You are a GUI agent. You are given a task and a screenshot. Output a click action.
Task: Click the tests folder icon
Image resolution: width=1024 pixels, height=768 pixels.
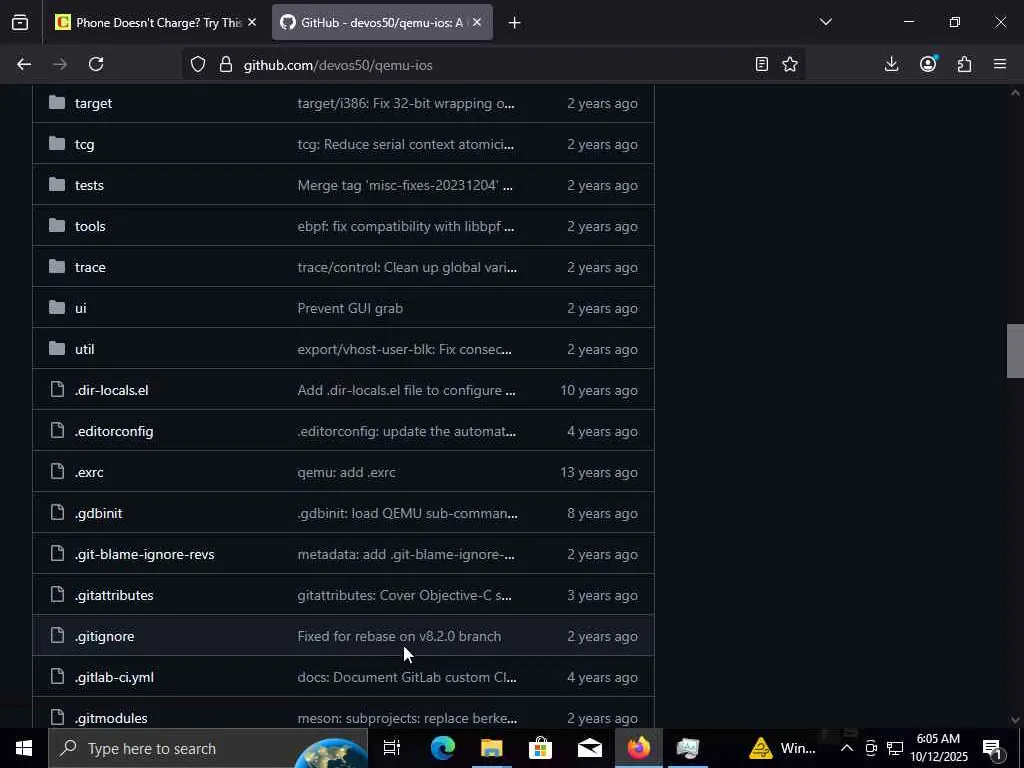57,185
